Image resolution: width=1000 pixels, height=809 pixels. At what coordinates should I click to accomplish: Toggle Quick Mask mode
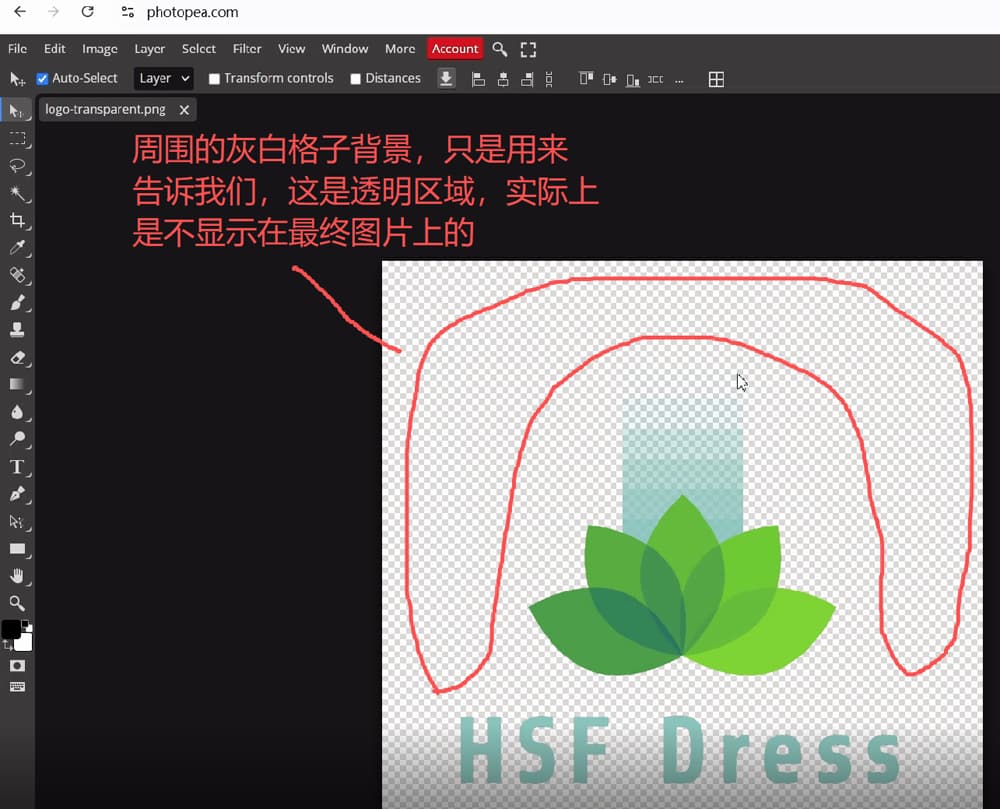[17, 666]
